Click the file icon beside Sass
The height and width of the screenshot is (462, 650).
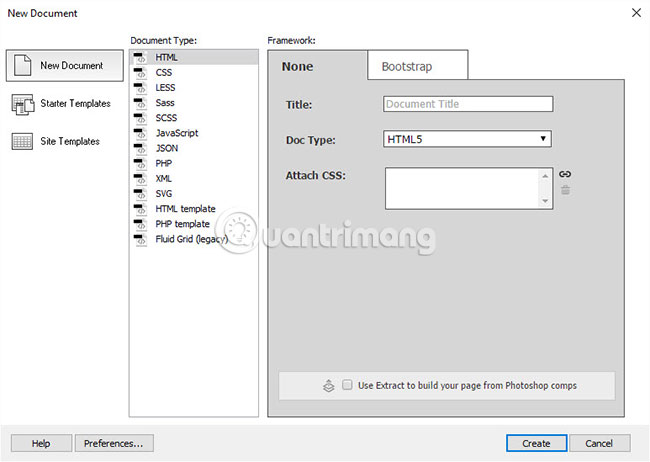(x=140, y=103)
